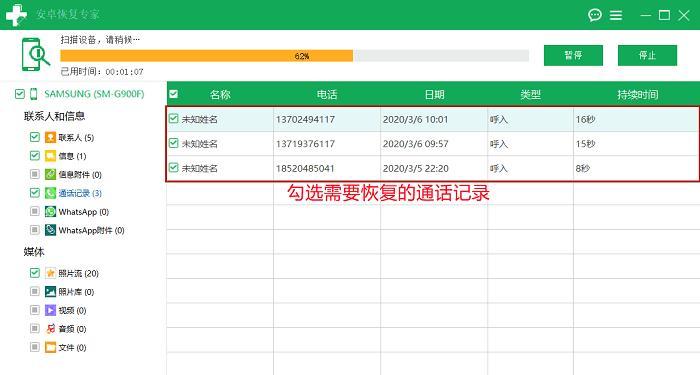The height and width of the screenshot is (375, 700).
Task: Select phone number 13719376117 cell
Action: click(305, 144)
